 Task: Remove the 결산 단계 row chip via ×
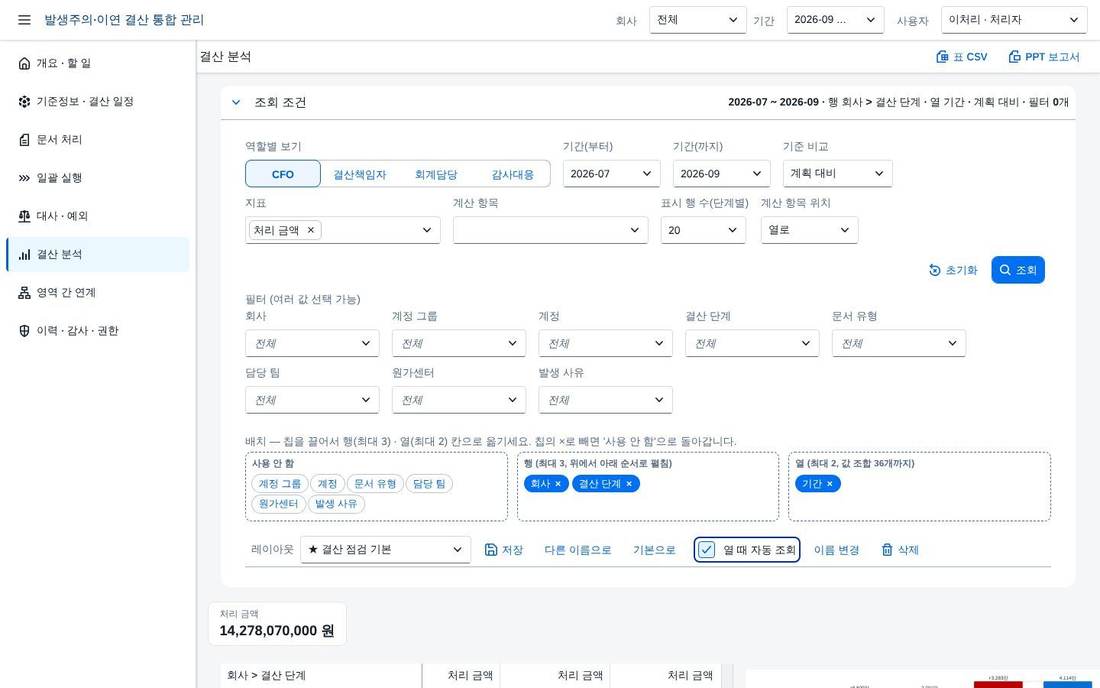[x=629, y=484]
